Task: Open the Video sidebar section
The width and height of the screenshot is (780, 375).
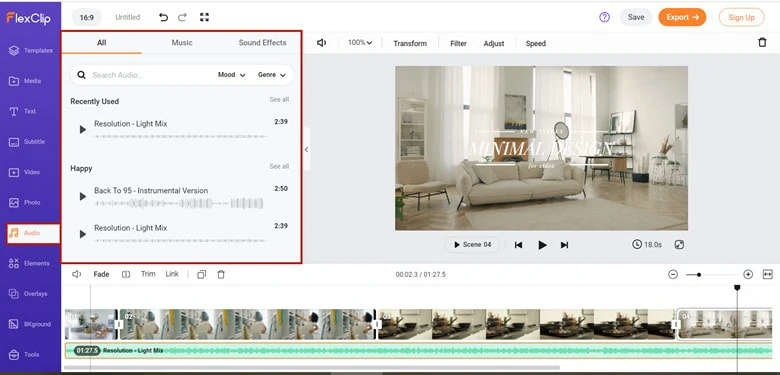Action: point(24,172)
